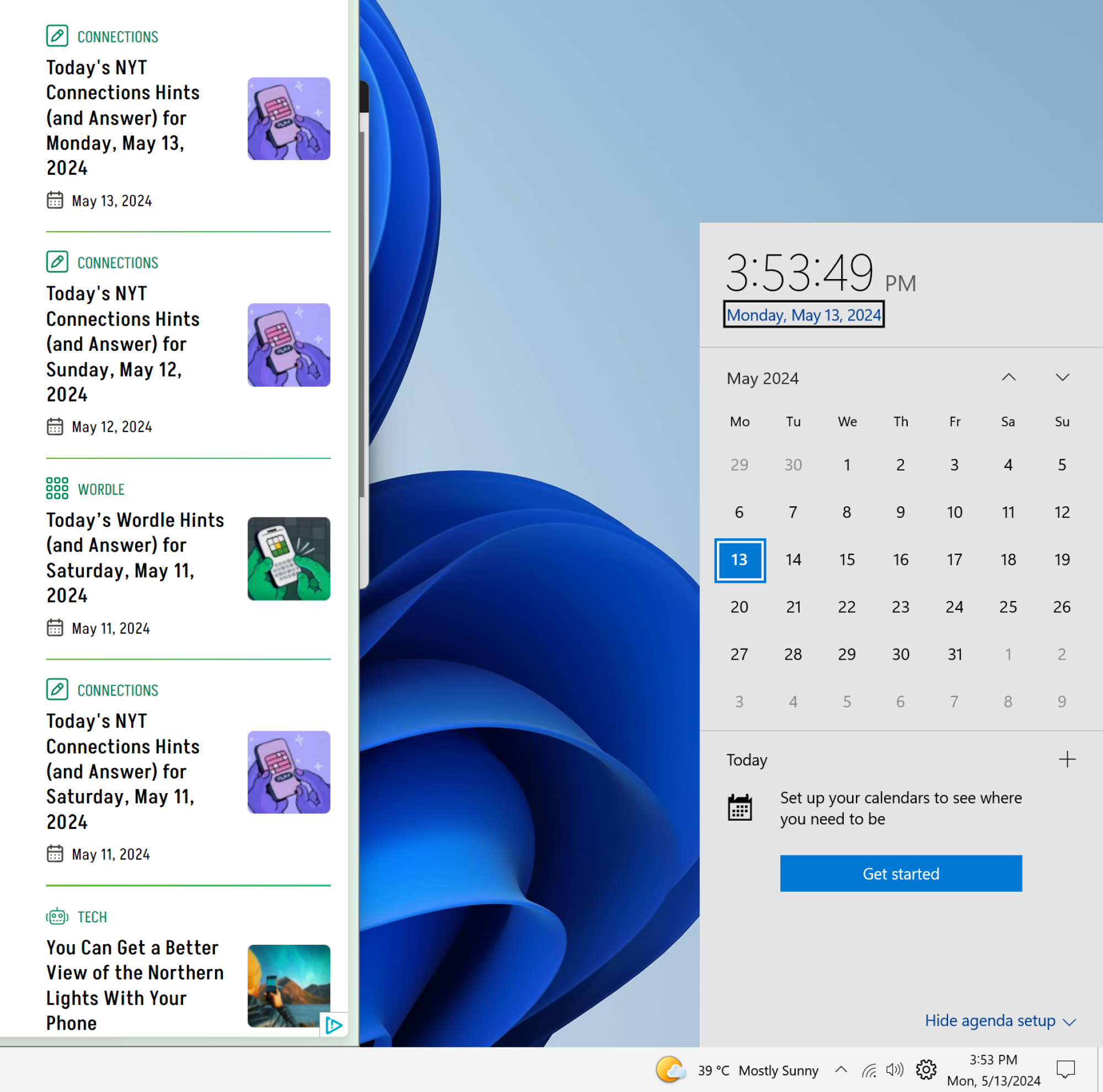Select day 26 in the calendar

tap(1062, 607)
